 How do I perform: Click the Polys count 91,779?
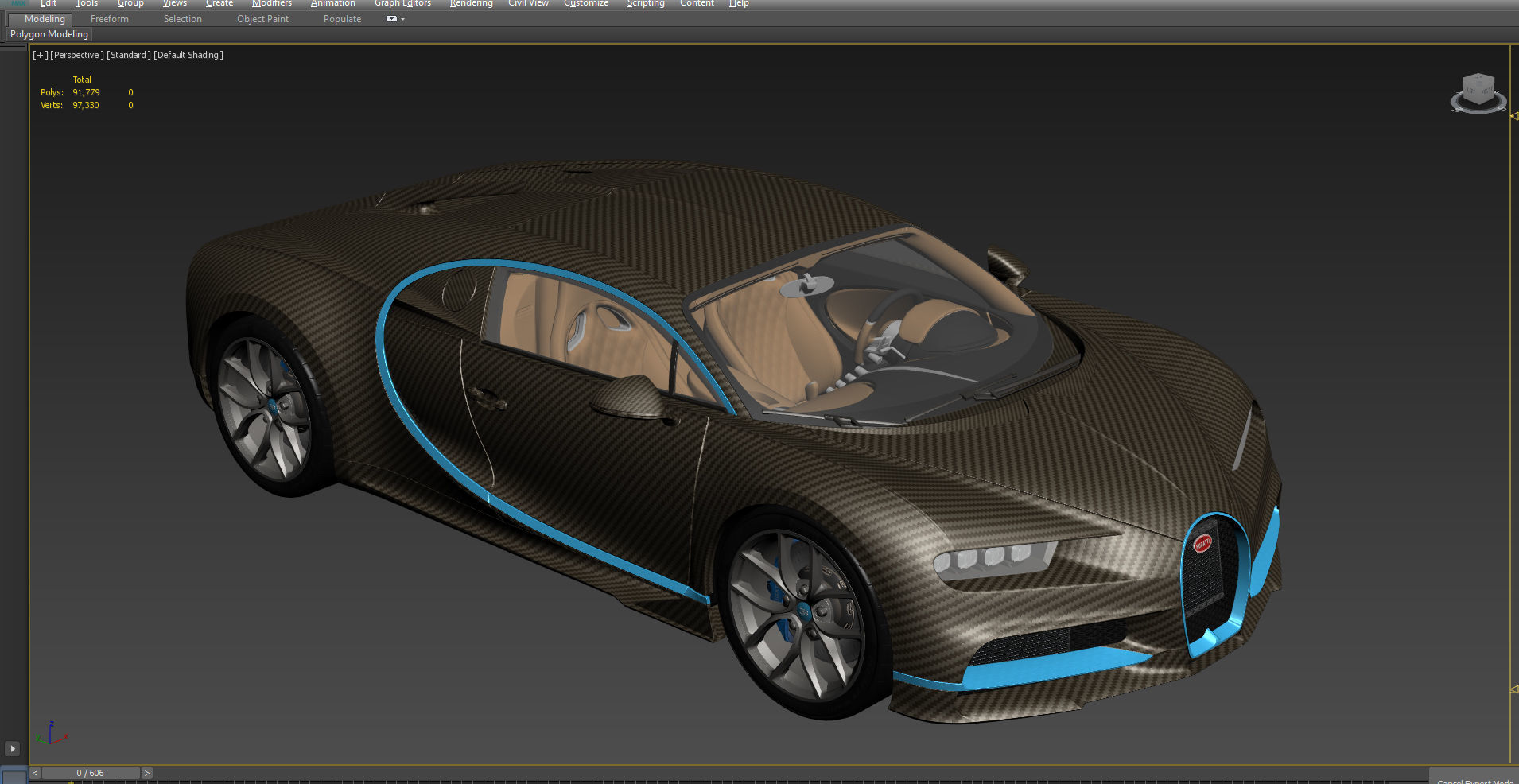87,92
